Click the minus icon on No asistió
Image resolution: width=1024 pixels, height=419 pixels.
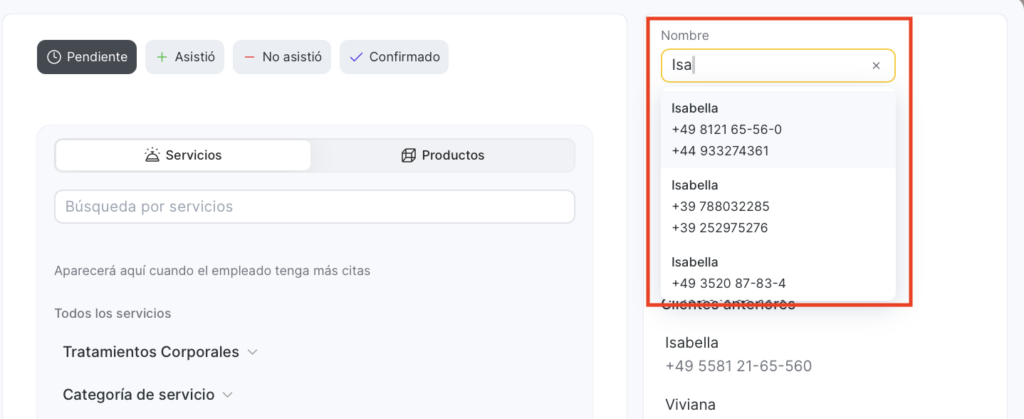pyautogui.click(x=249, y=57)
